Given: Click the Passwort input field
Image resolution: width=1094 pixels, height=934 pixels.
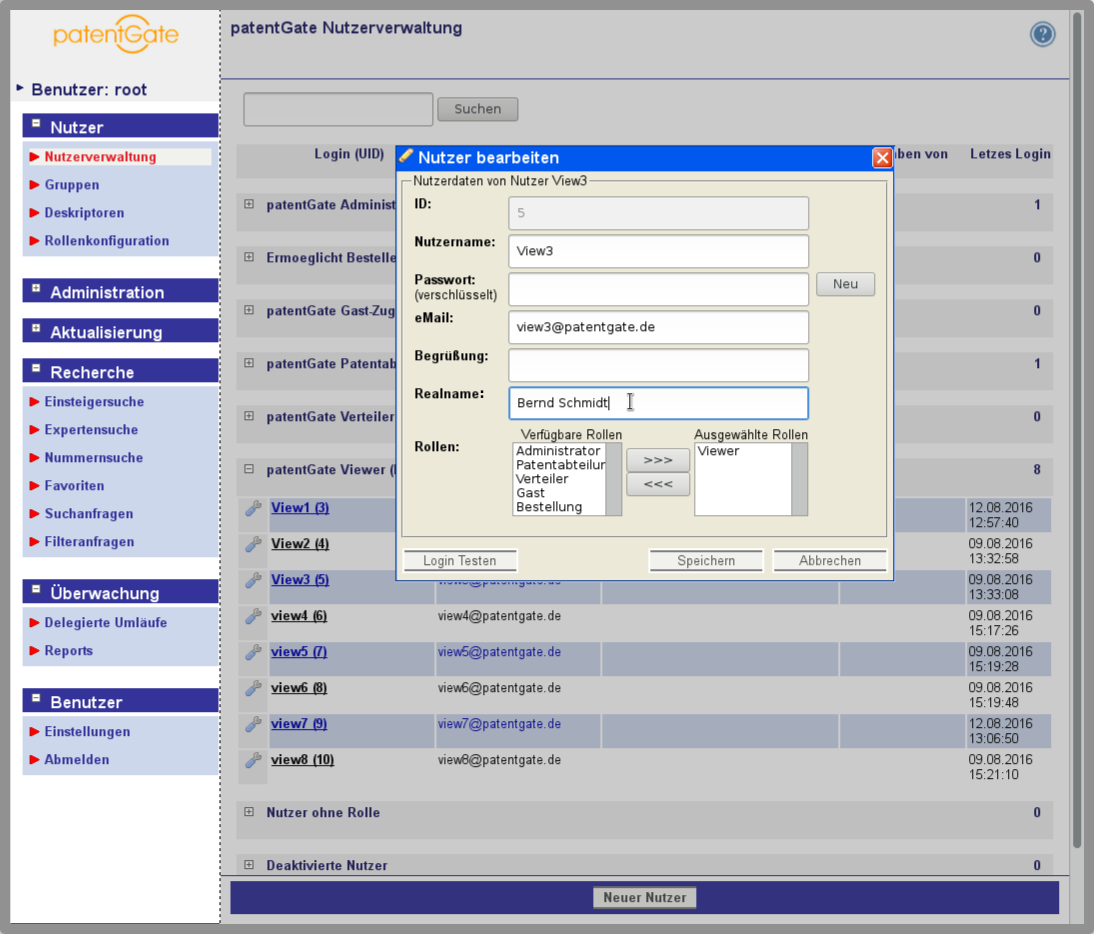Looking at the screenshot, I should (659, 289).
